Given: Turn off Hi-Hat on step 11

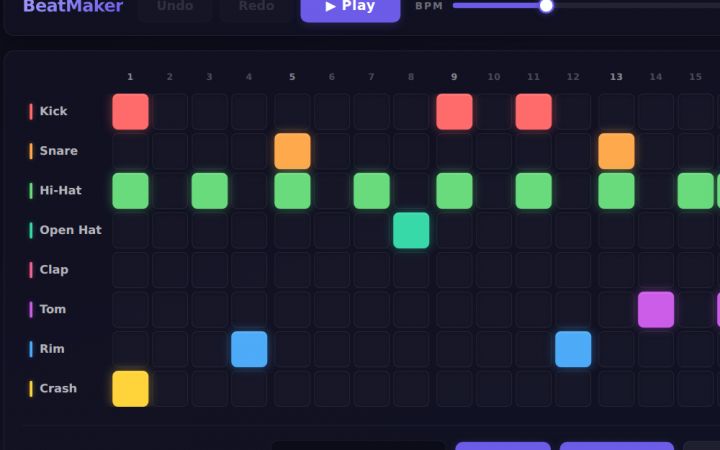Looking at the screenshot, I should click(x=534, y=191).
